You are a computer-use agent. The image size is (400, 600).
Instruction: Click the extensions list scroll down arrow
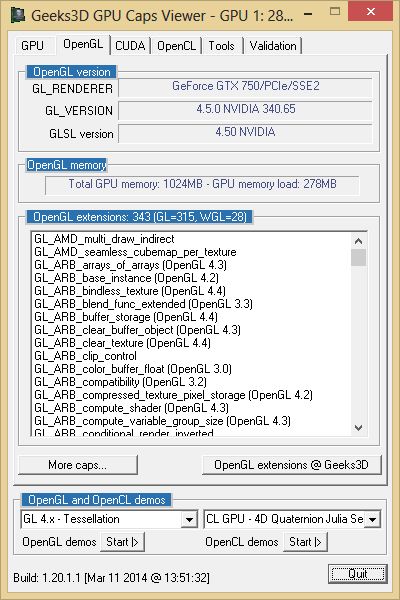coord(358,427)
